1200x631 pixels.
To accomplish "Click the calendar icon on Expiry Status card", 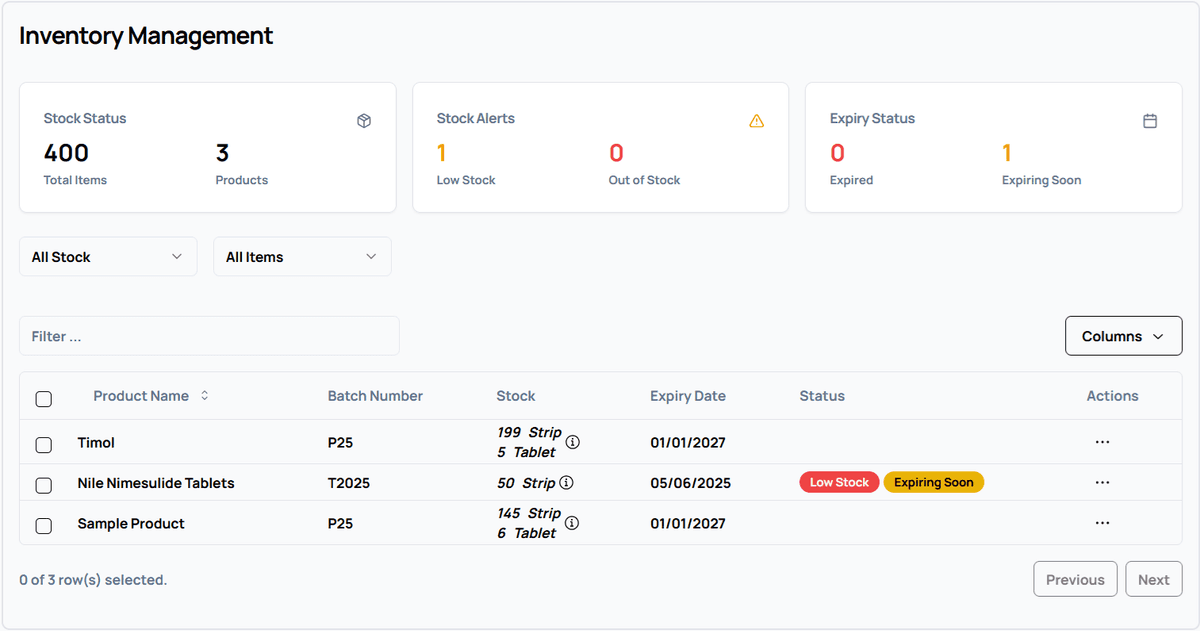I will pos(1150,120).
